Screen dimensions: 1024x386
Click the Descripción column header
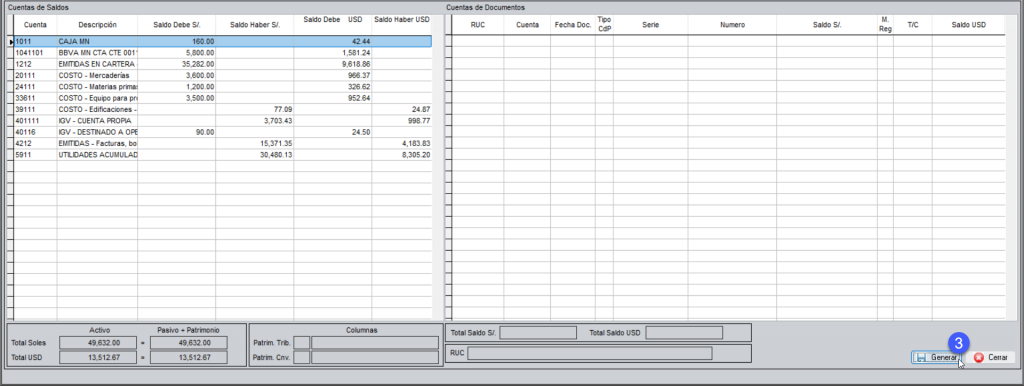tap(97, 25)
